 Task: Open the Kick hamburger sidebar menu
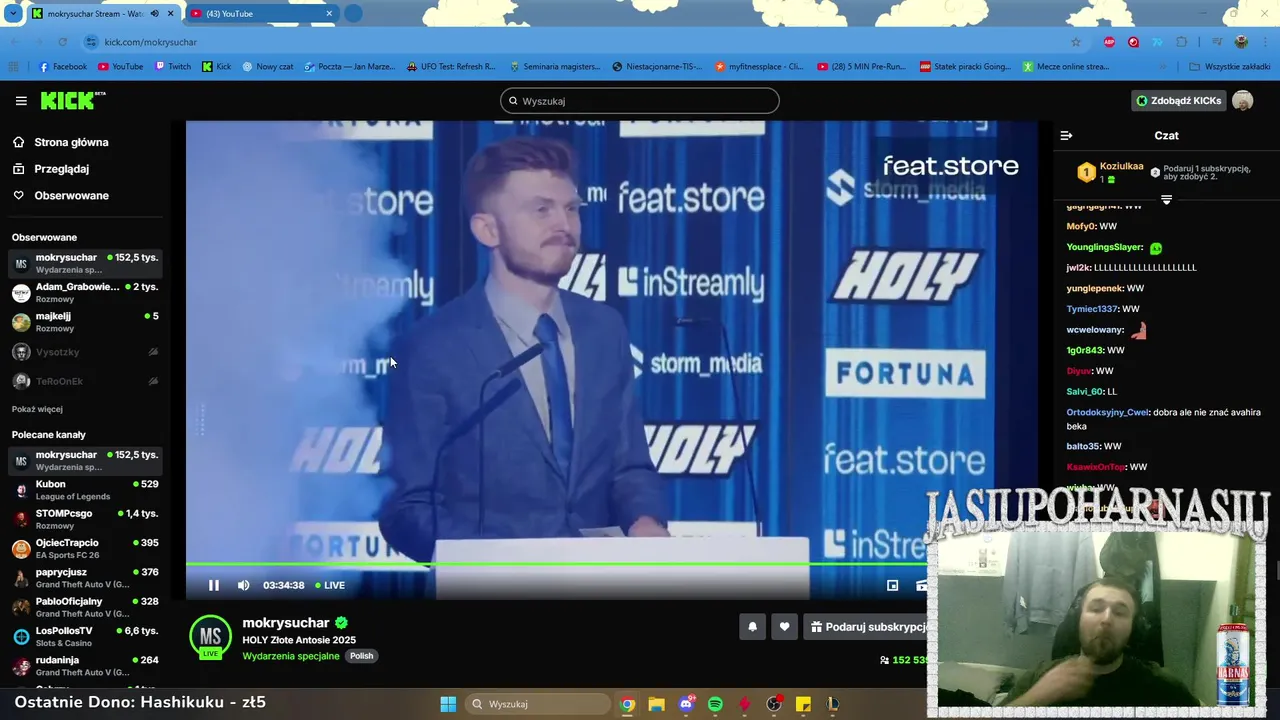click(x=21, y=101)
